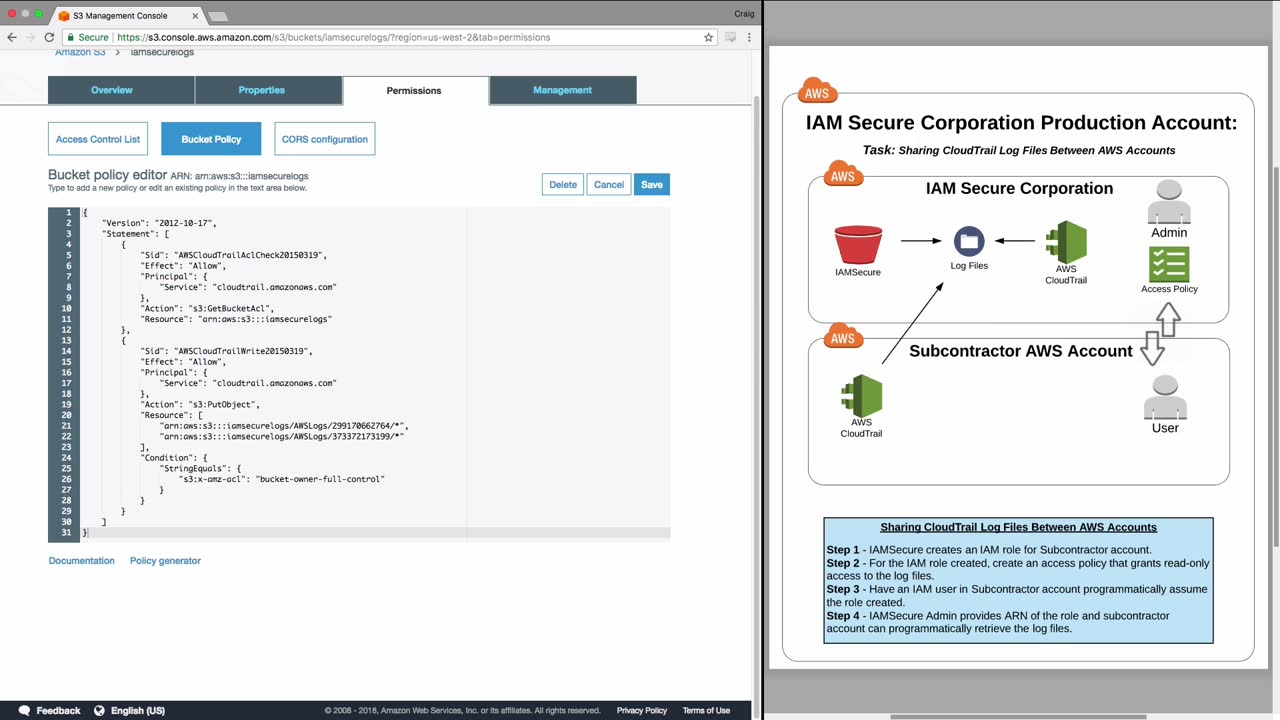Click the AWS cloud badge on Subcontractor account box
1280x720 pixels.
[843, 335]
